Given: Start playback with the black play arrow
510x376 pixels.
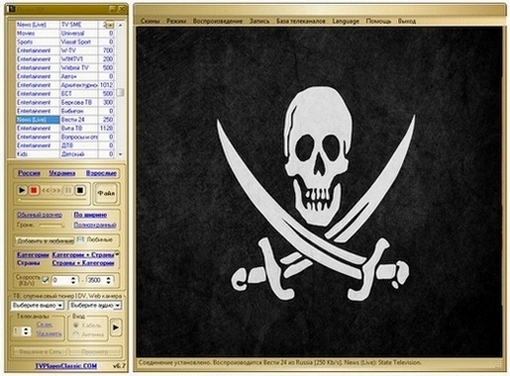Looking at the screenshot, I should point(22,190).
